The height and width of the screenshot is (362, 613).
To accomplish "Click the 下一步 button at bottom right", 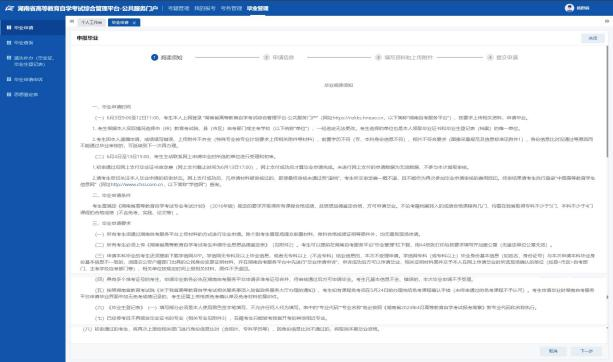I will click(x=586, y=351).
